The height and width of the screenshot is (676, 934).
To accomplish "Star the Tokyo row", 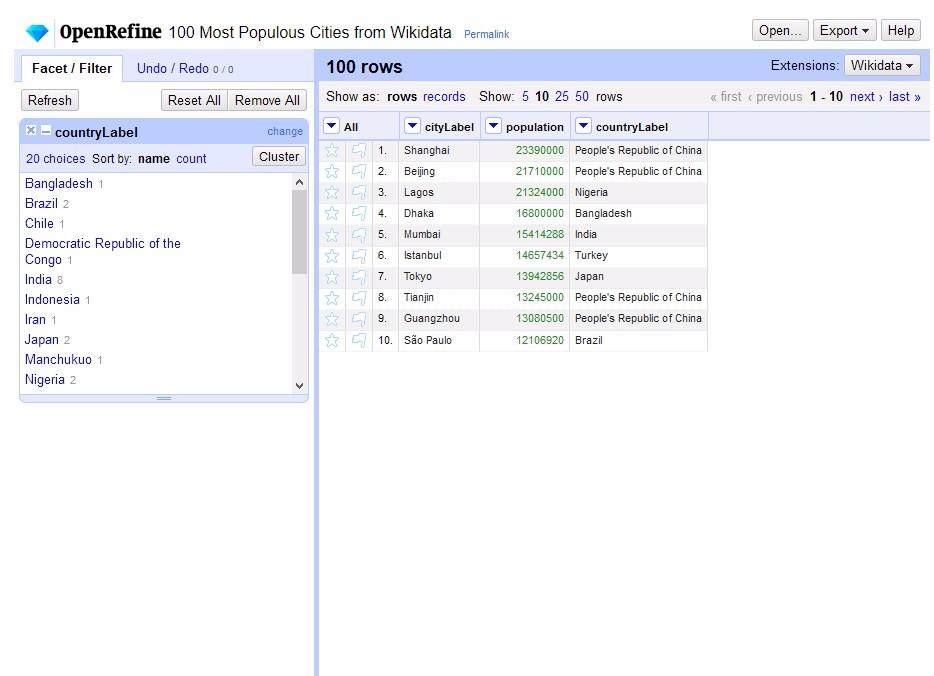I will (332, 276).
